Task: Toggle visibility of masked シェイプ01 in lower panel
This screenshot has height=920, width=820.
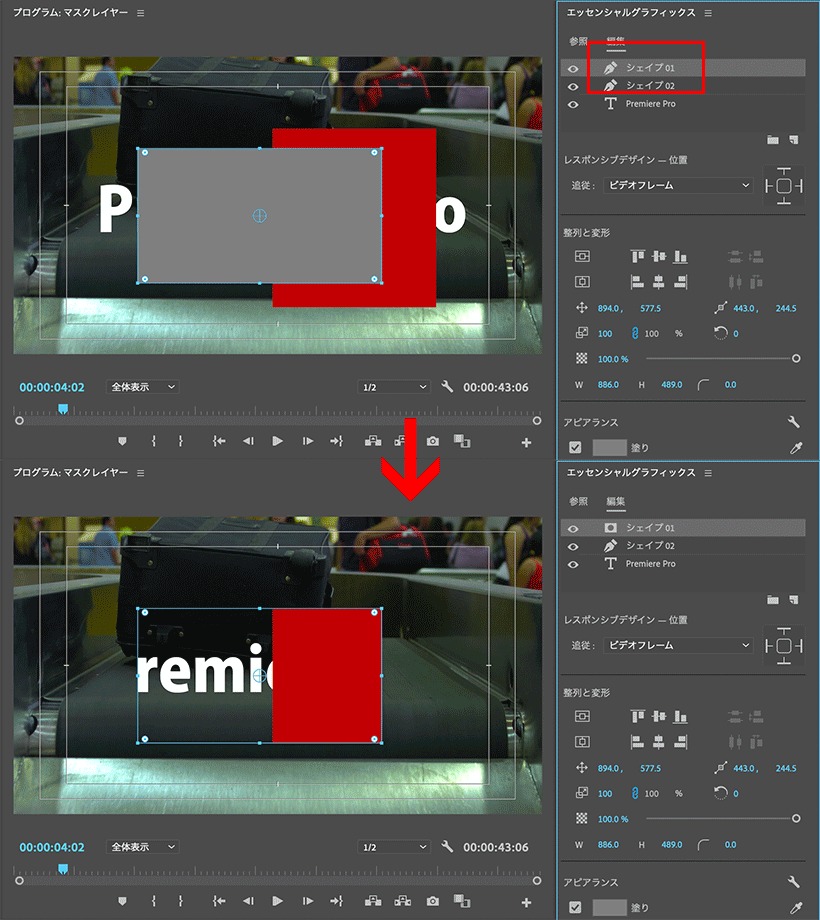Action: point(573,529)
